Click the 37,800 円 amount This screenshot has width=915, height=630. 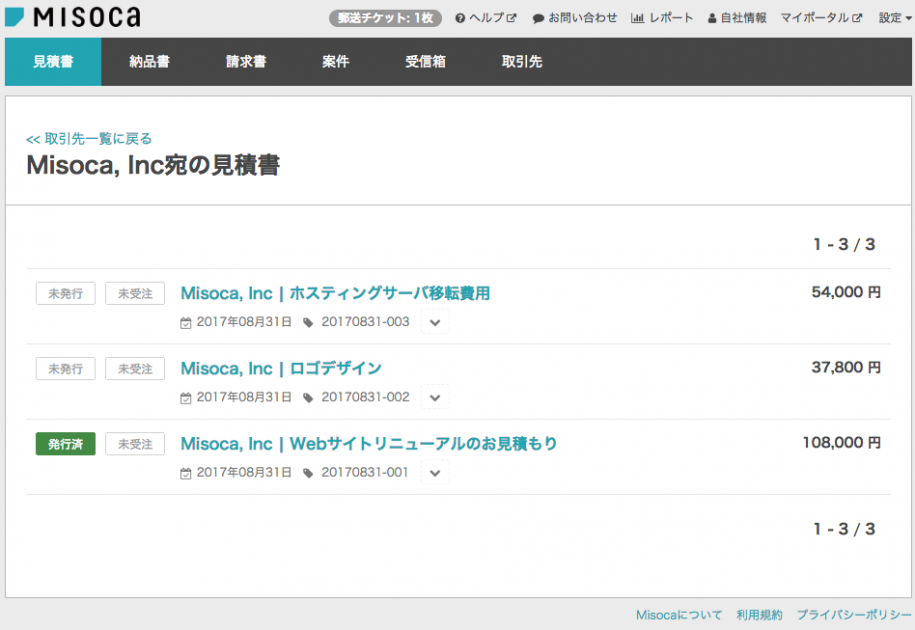click(846, 368)
